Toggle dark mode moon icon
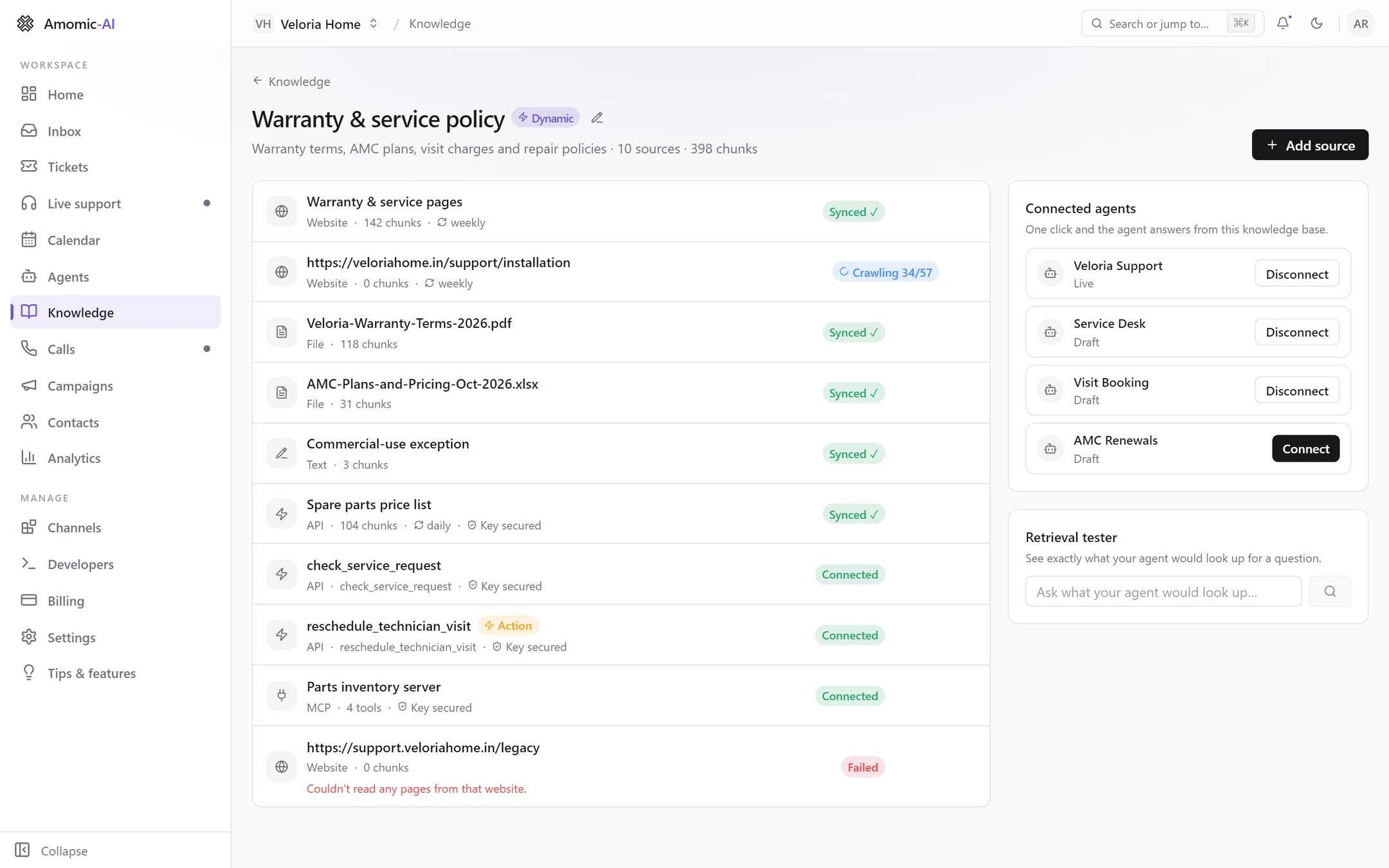Screen dimensions: 1389x868 coord(1316,23)
